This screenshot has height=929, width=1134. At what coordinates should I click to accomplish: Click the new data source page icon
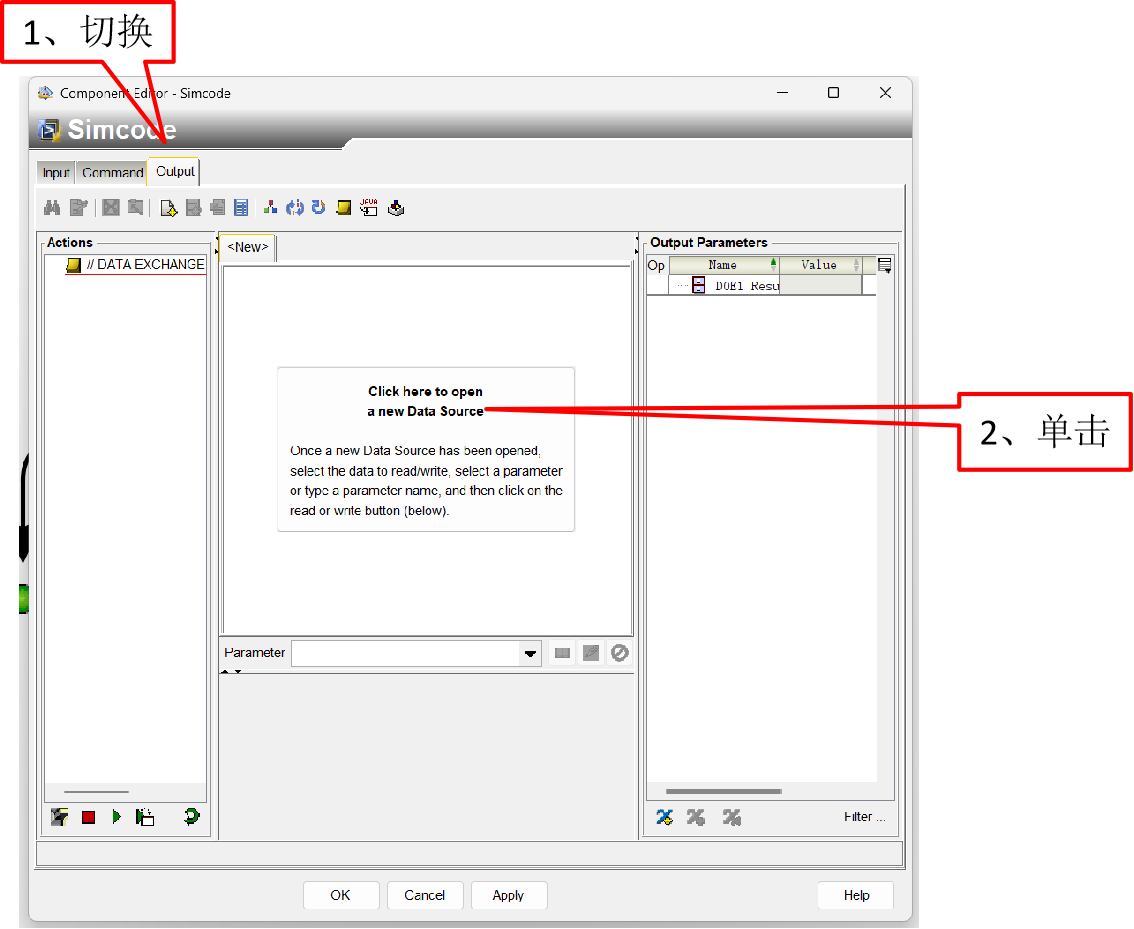click(169, 208)
